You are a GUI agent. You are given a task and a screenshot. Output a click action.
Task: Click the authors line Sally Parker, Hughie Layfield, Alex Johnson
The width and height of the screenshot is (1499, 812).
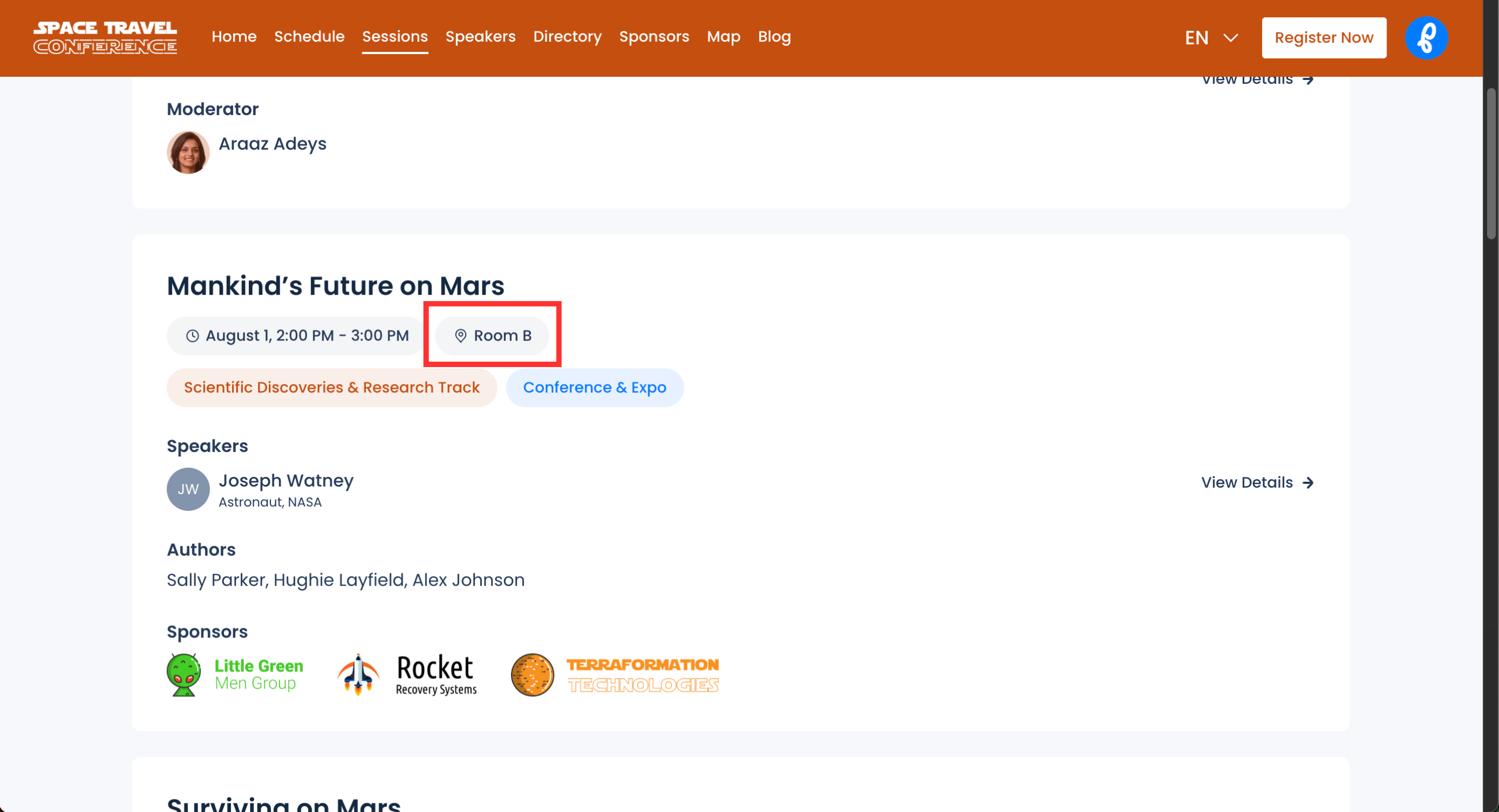coord(346,580)
